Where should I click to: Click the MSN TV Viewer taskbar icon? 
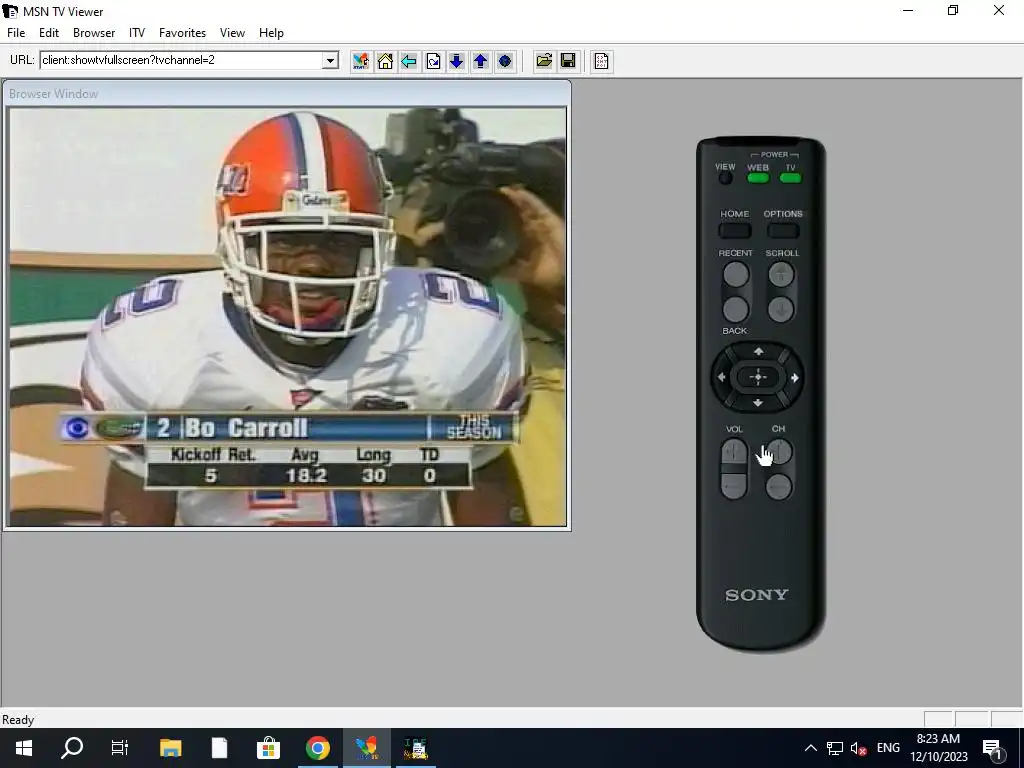[366, 748]
